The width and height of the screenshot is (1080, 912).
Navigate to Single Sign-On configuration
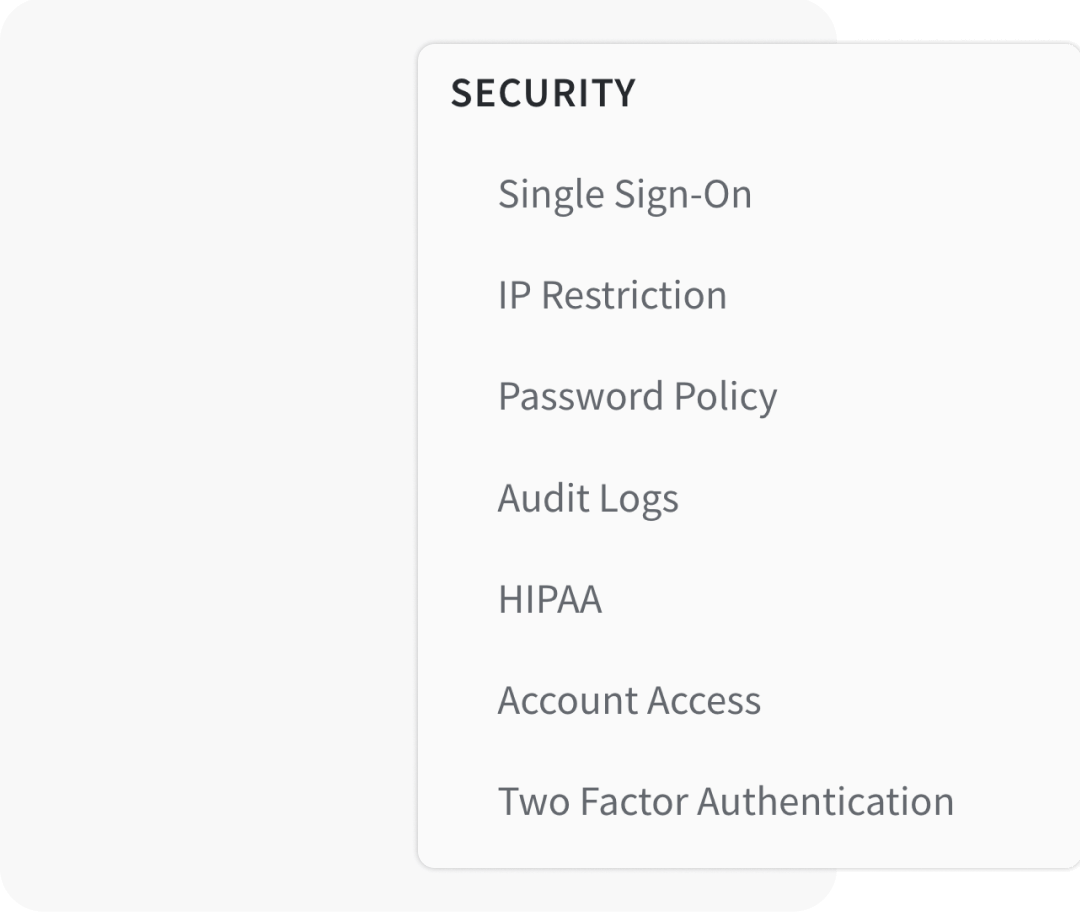pyautogui.click(x=626, y=195)
